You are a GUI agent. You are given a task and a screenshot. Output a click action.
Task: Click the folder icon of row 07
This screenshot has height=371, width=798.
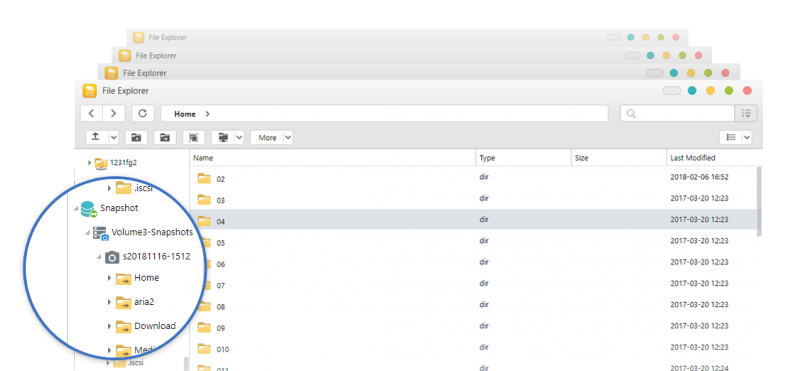point(204,284)
